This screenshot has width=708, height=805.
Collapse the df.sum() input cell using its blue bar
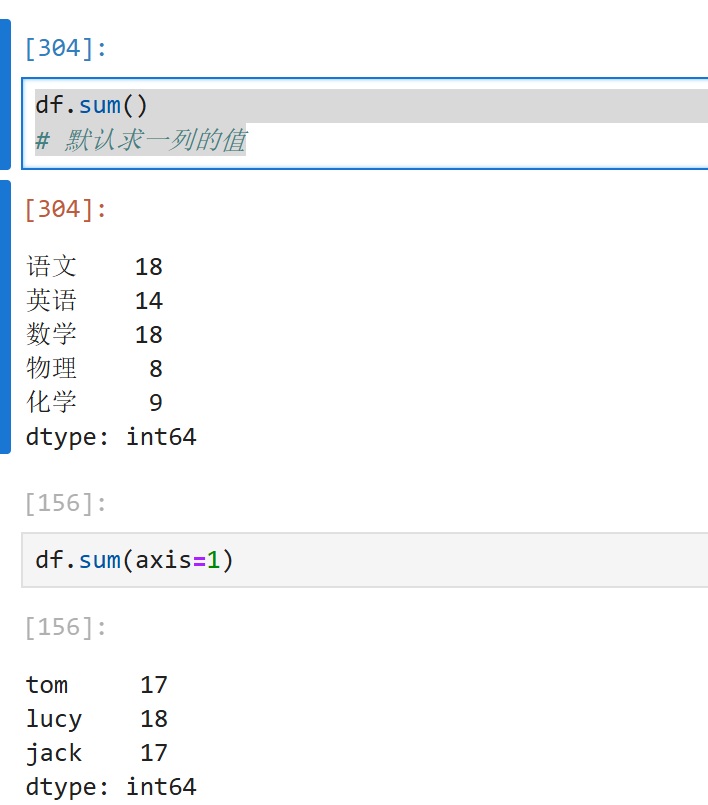[x=5, y=95]
